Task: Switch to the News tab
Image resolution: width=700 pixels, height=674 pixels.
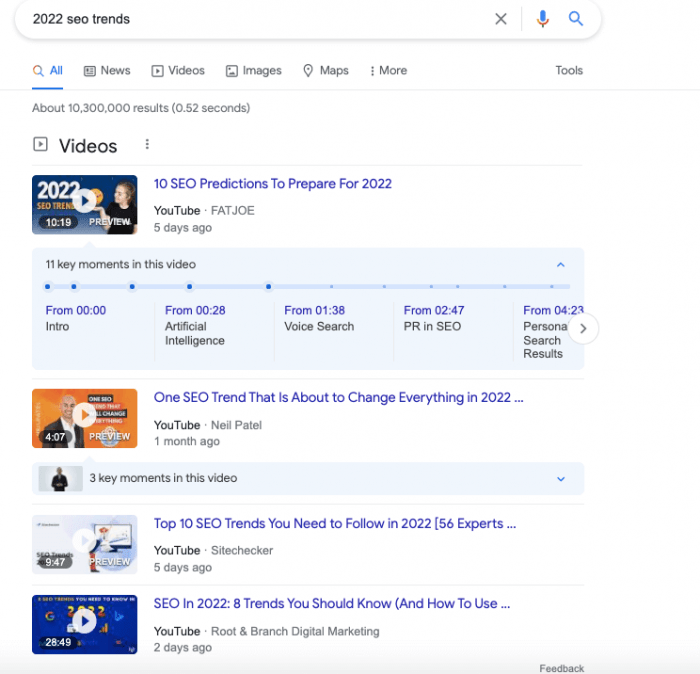Action: point(107,71)
